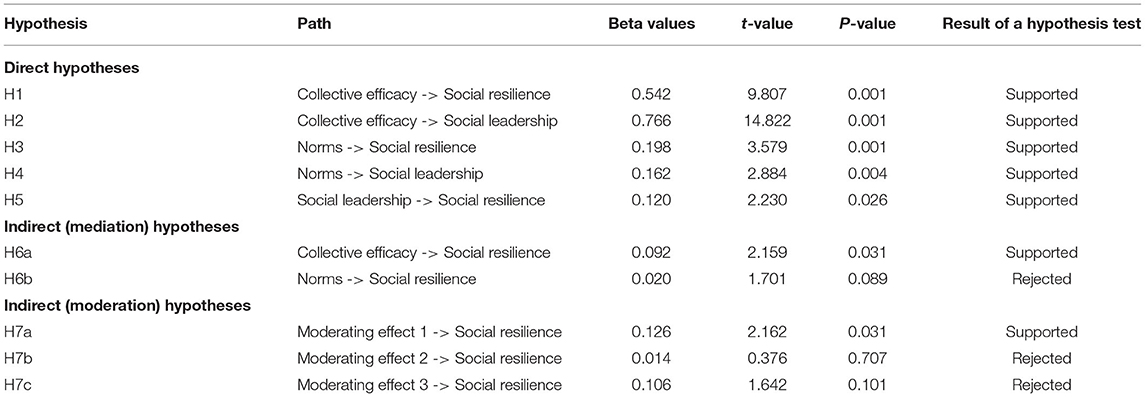Select the H6a row label
Screen dimensions: 1145x397
tap(18, 253)
